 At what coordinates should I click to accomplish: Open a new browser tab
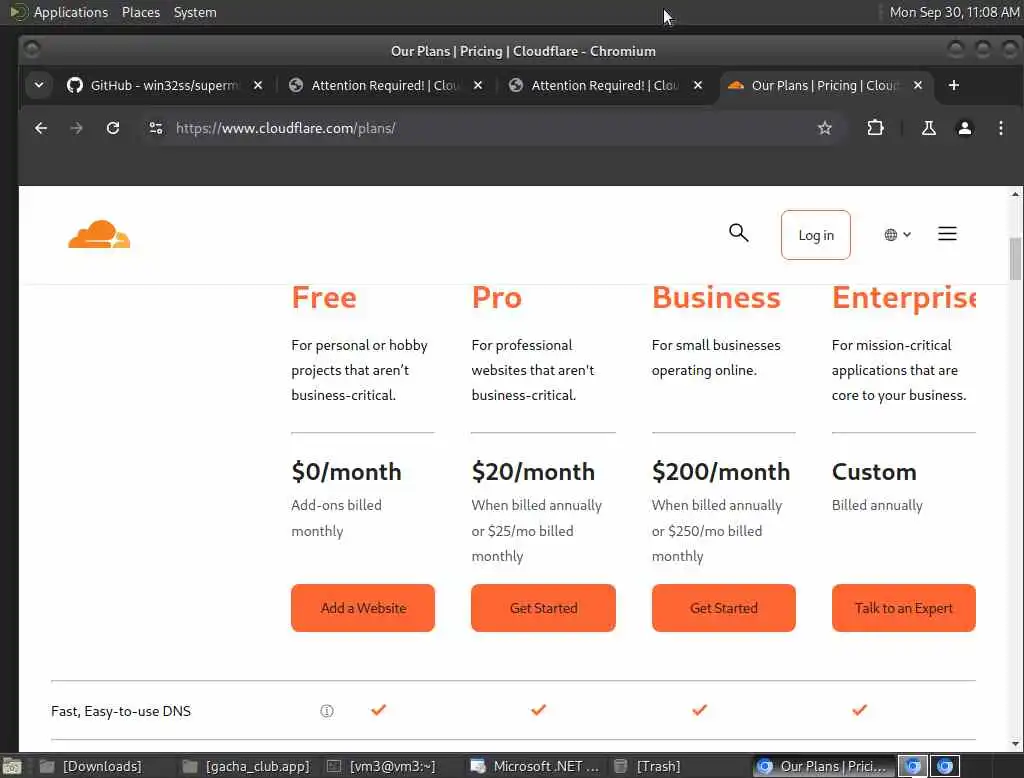(953, 85)
